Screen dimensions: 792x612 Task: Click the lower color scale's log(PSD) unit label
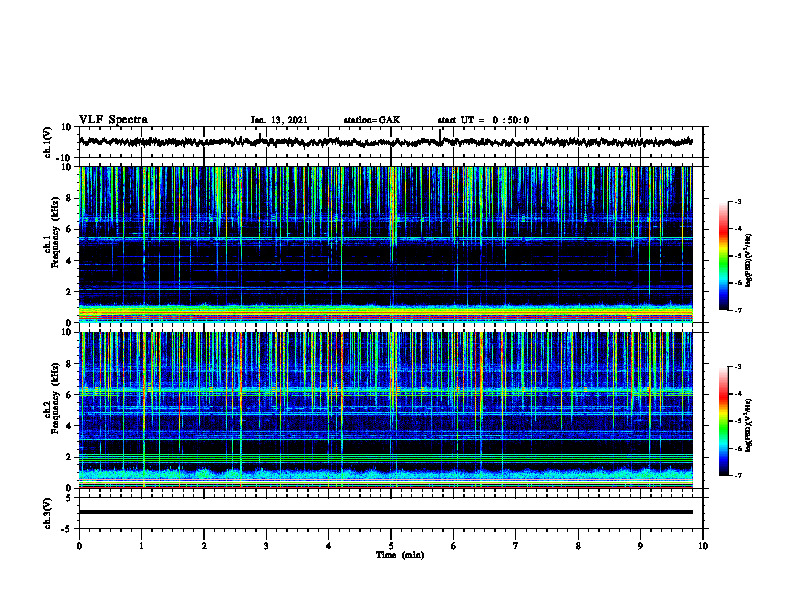coord(749,425)
